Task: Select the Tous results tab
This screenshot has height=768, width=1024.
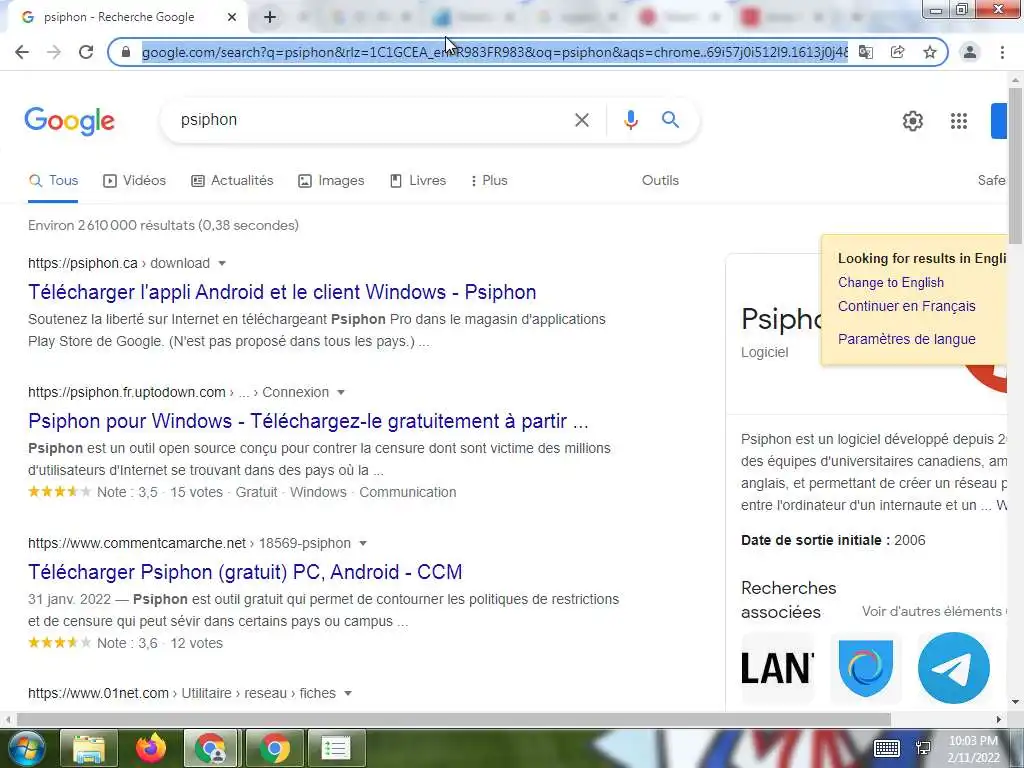Action: 54,181
